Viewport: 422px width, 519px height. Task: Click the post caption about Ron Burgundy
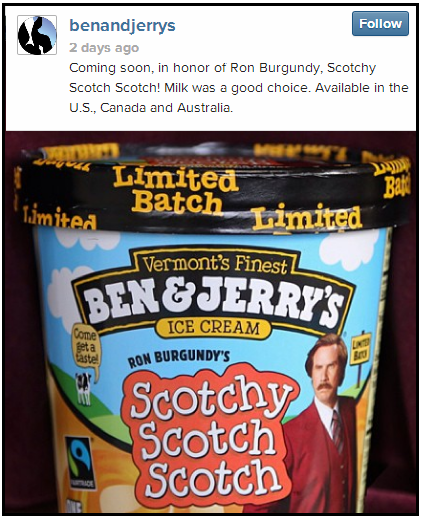(239, 88)
